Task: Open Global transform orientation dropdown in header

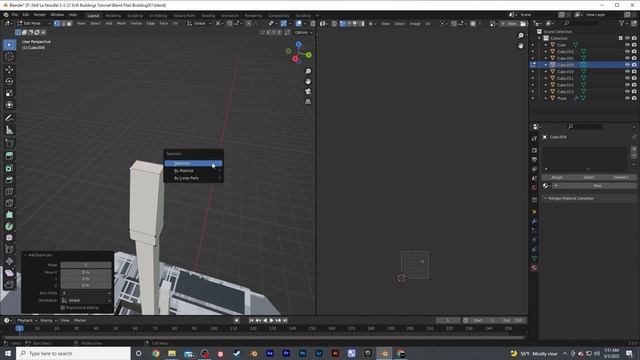Action: click(x=199, y=24)
